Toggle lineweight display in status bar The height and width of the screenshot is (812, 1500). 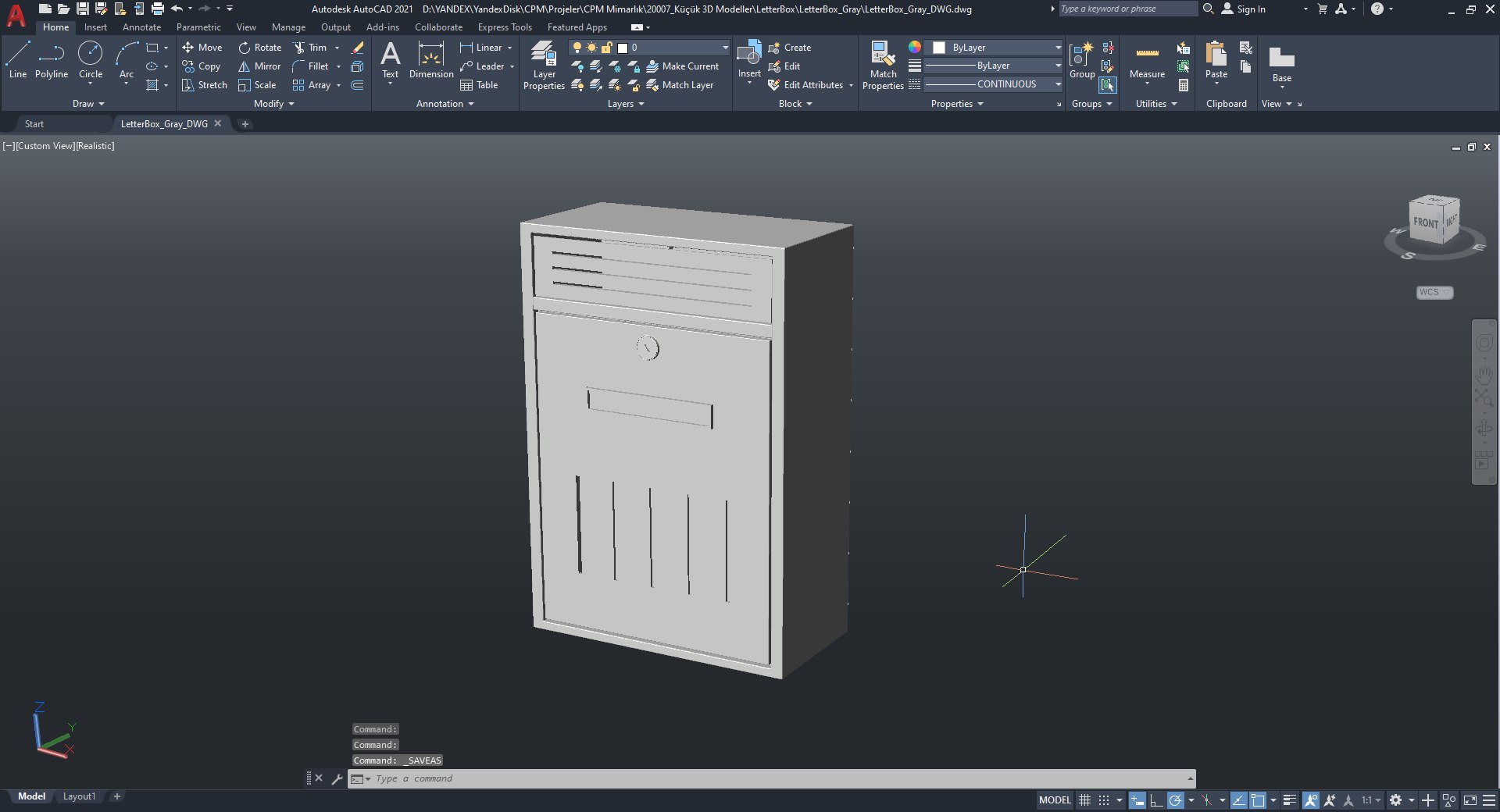pos(1289,800)
